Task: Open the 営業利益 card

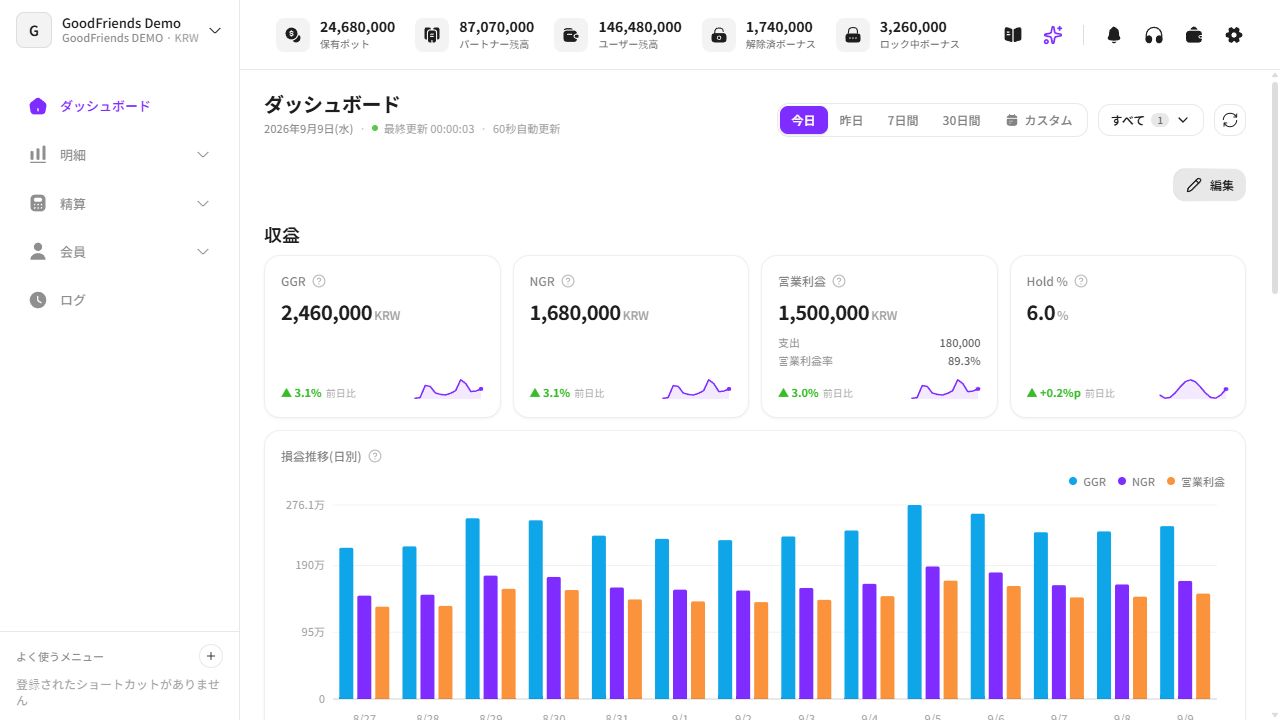Action: pos(880,336)
